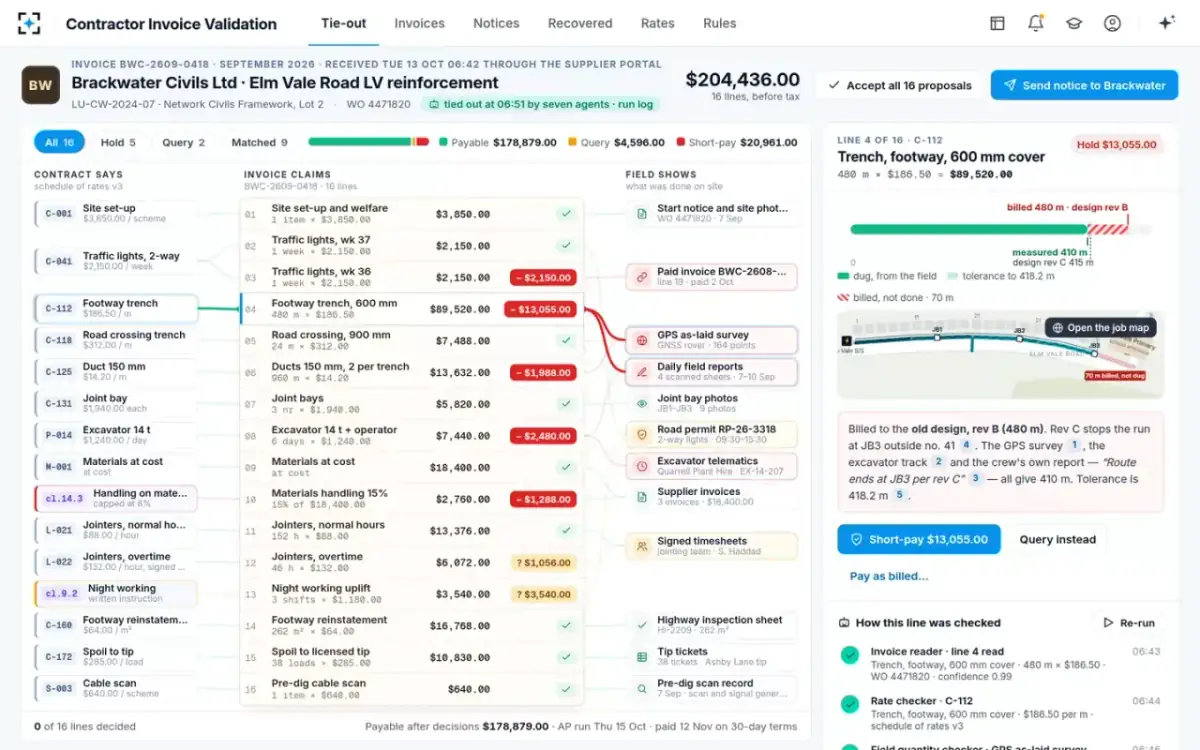This screenshot has width=1200, height=750.
Task: Click the green dug-length bar in trench chart
Action: [x=968, y=229]
